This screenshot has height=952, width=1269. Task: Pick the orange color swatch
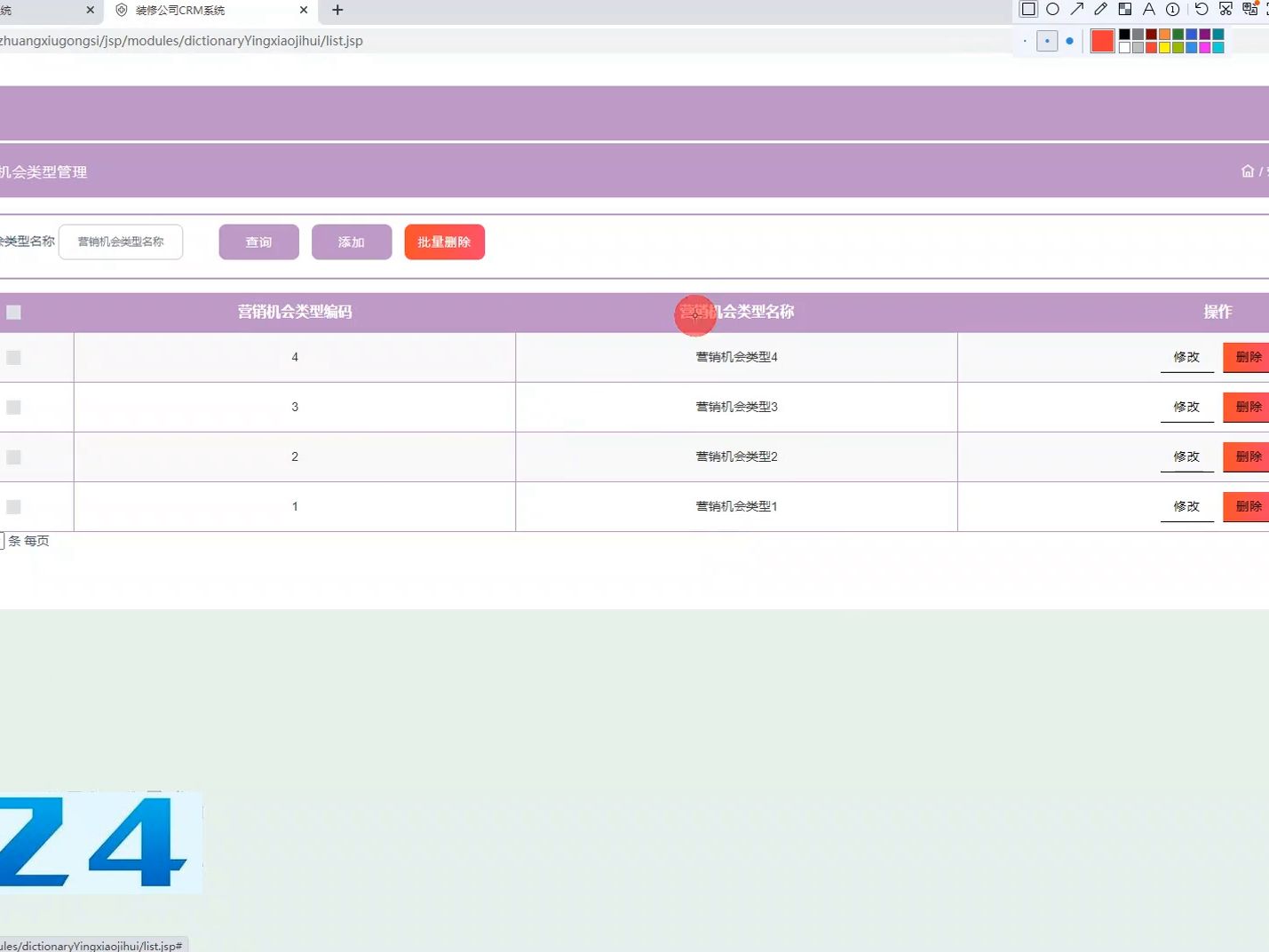(1164, 34)
